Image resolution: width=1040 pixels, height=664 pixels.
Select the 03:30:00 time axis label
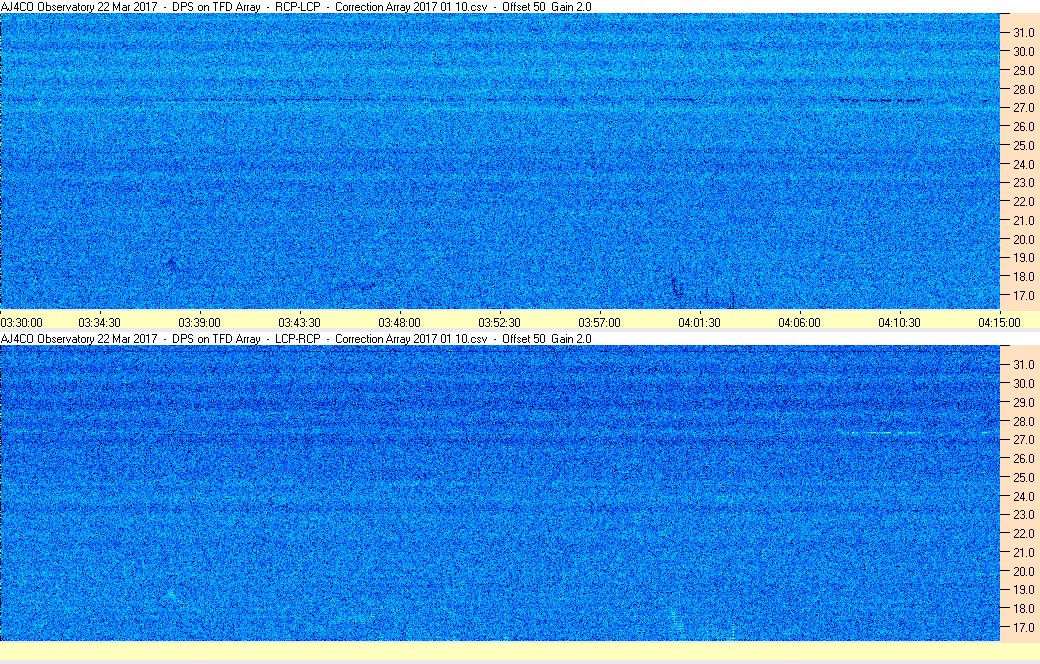click(x=21, y=322)
